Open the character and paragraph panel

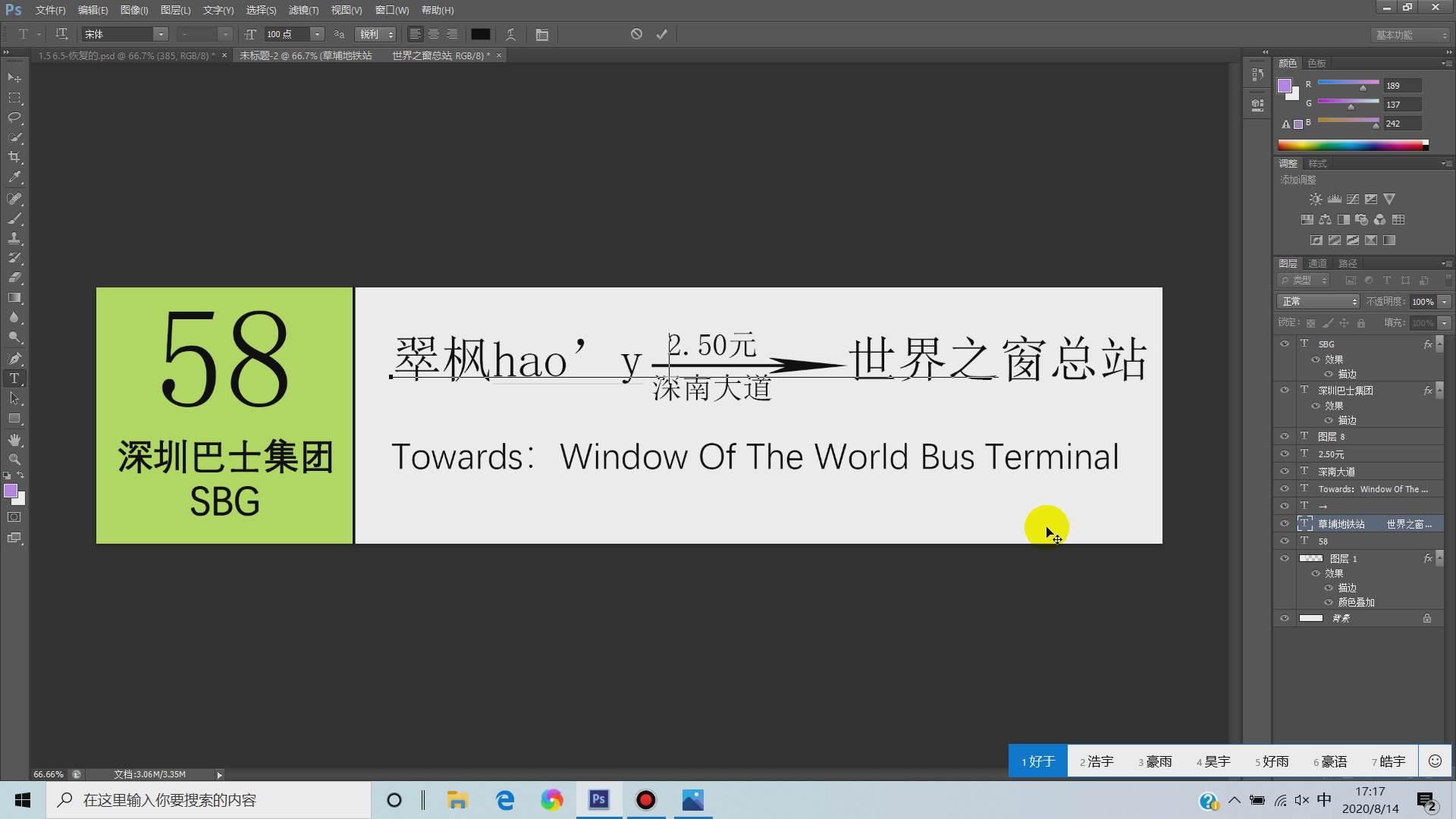point(541,35)
